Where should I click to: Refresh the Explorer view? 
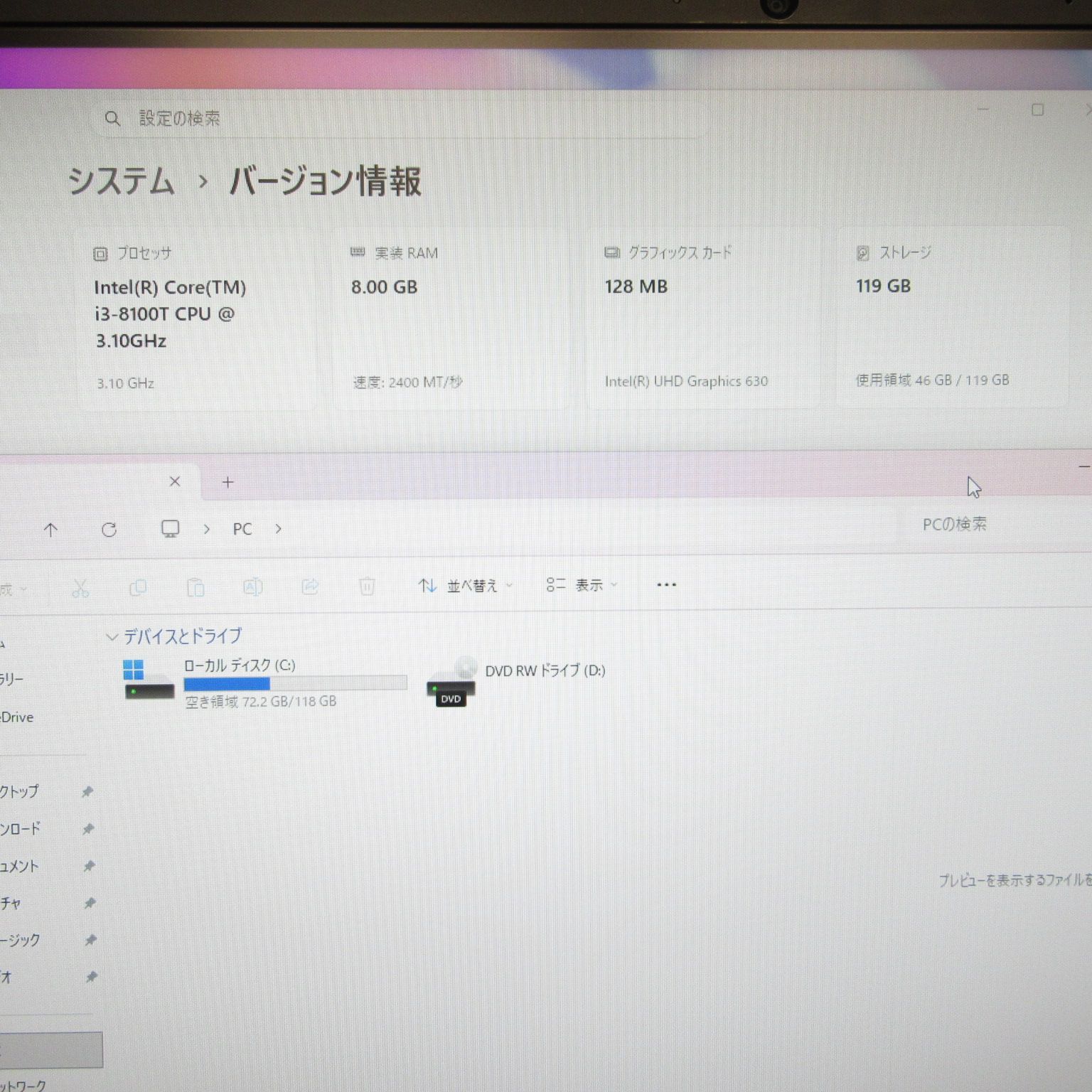109,530
